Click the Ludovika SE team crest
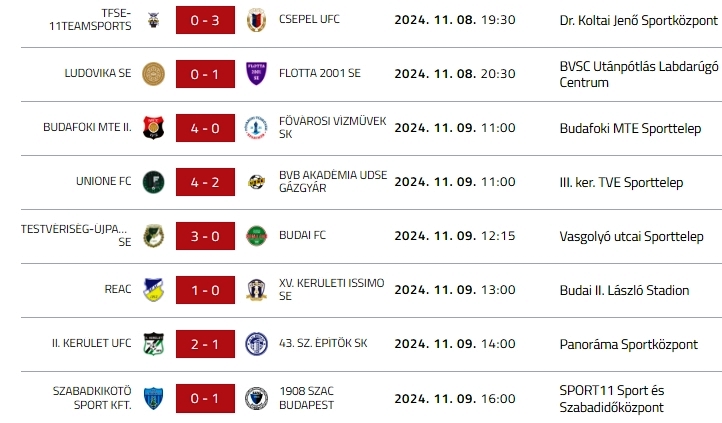The height and width of the screenshot is (423, 722). click(x=154, y=73)
